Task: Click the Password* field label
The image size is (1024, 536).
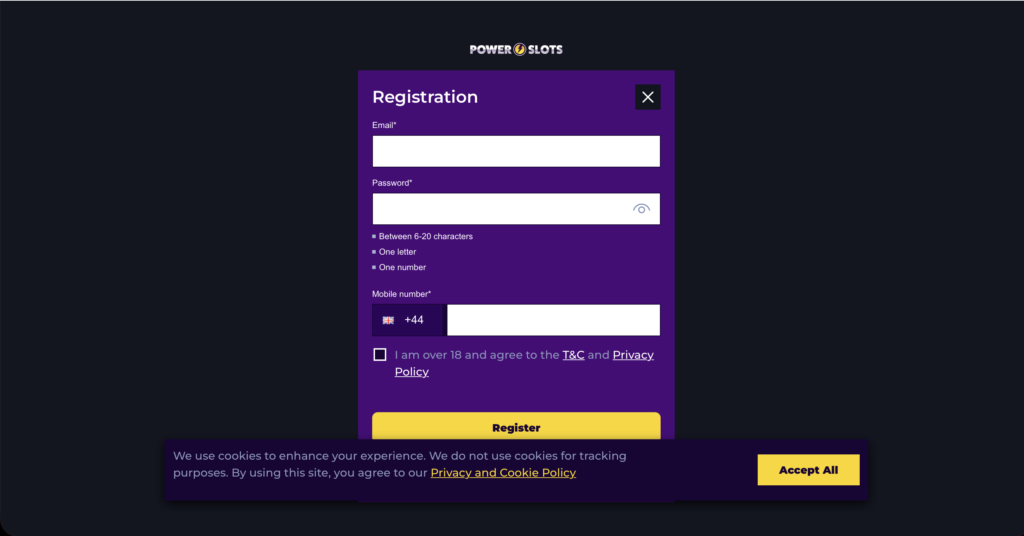Action: coord(392,183)
